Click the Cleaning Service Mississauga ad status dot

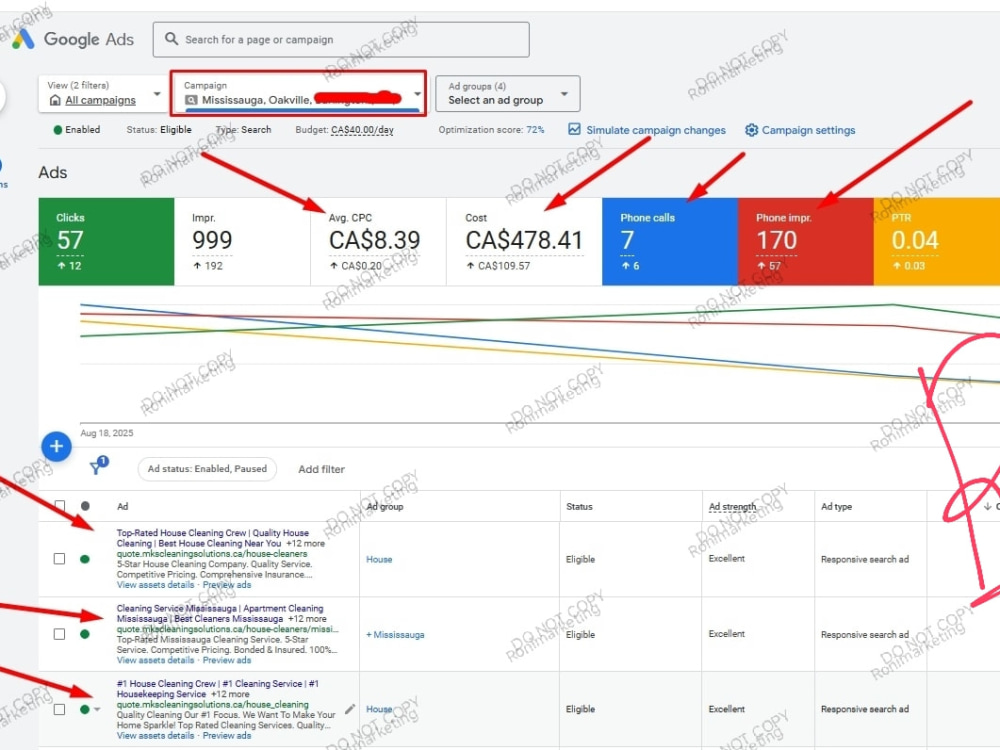85,634
